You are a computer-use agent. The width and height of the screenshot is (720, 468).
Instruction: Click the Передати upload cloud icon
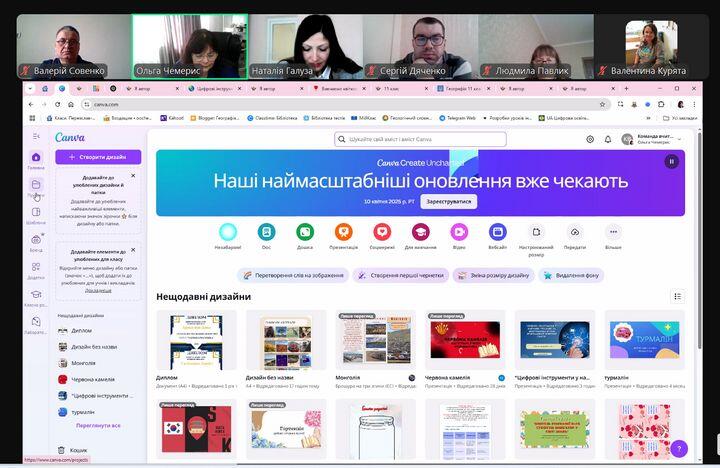pos(575,232)
